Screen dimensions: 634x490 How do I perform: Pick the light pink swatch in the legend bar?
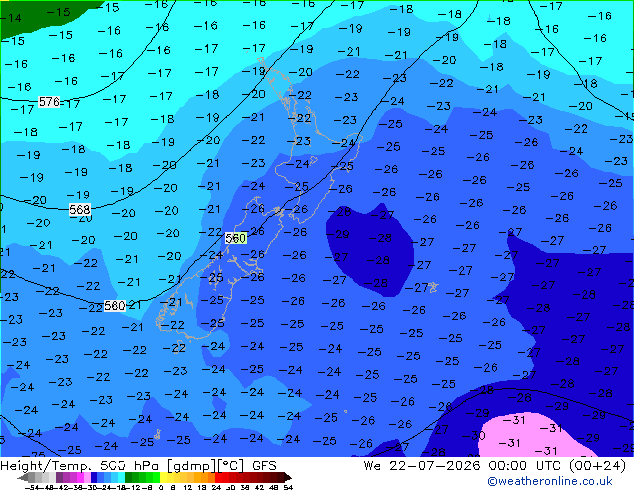[x=87, y=477]
